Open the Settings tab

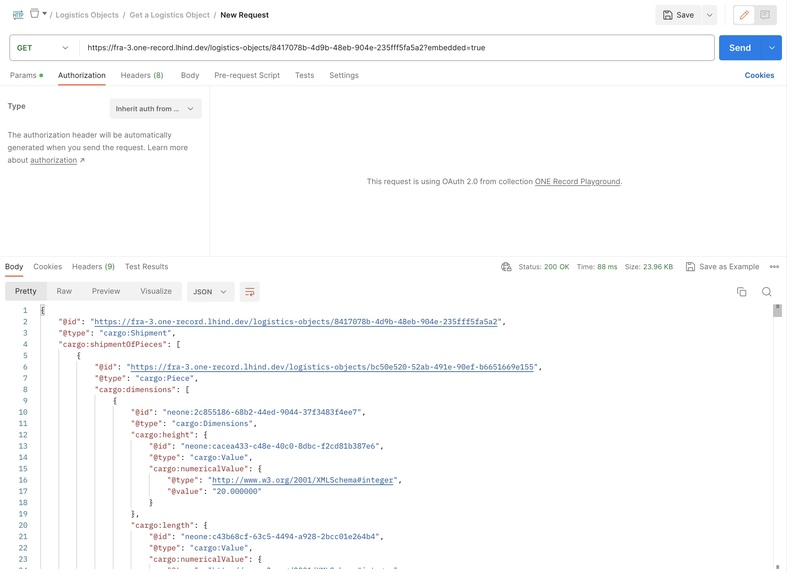[x=344, y=75]
